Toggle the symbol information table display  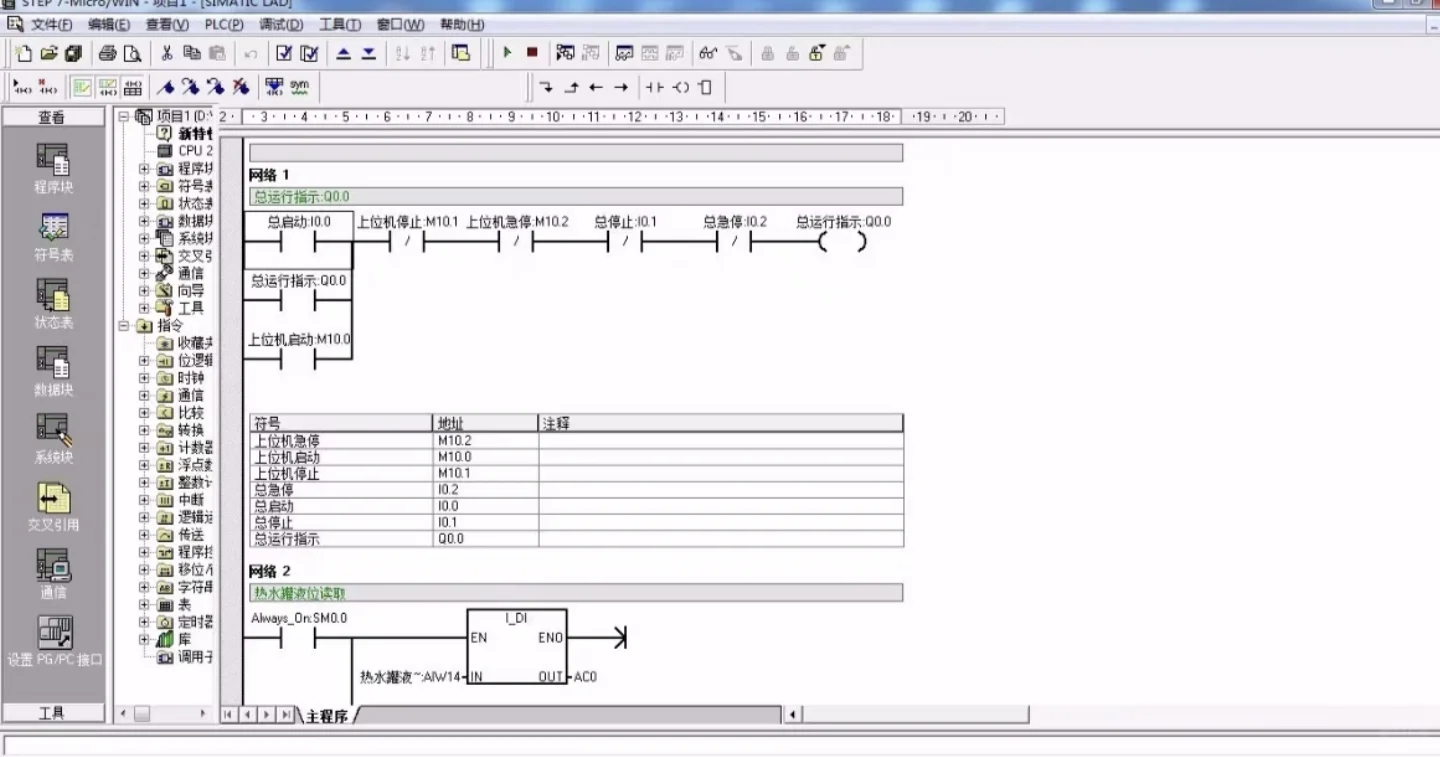click(x=132, y=87)
